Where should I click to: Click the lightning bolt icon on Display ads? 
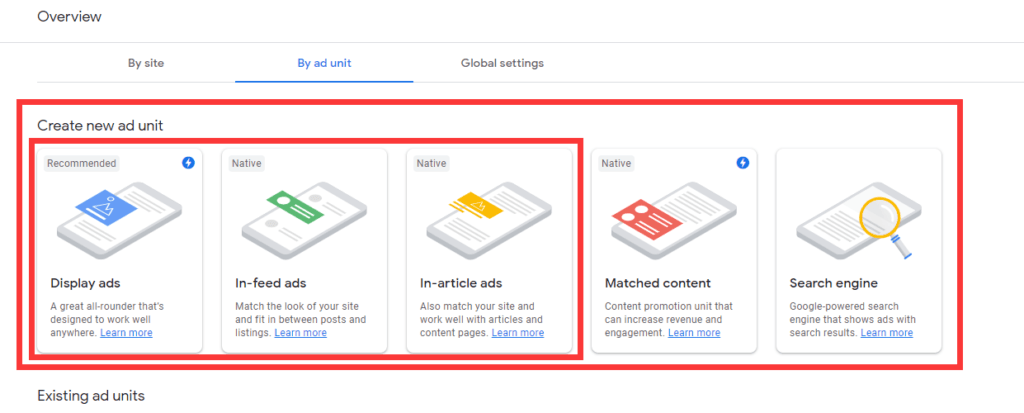coord(188,163)
